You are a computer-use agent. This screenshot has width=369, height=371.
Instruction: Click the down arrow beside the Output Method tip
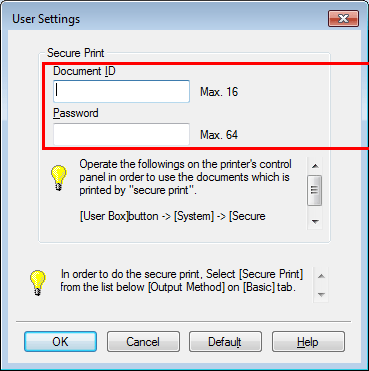(x=321, y=294)
